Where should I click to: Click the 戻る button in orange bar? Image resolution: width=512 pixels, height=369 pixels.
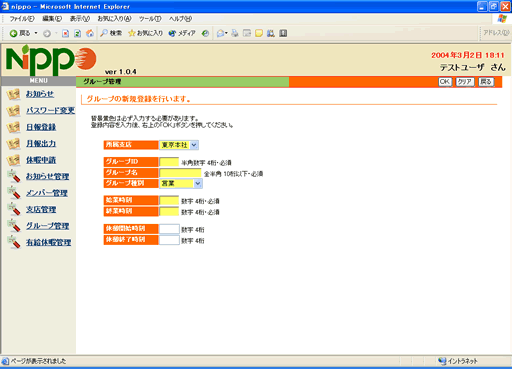coord(486,82)
